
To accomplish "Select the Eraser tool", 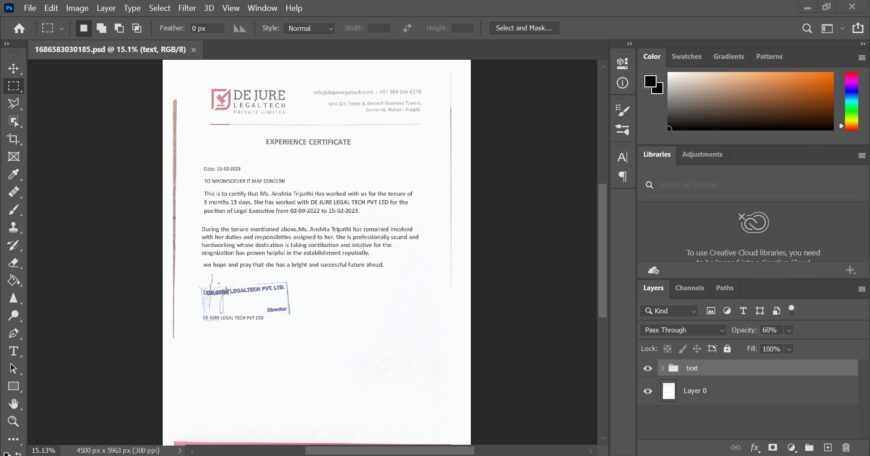I will [13, 263].
